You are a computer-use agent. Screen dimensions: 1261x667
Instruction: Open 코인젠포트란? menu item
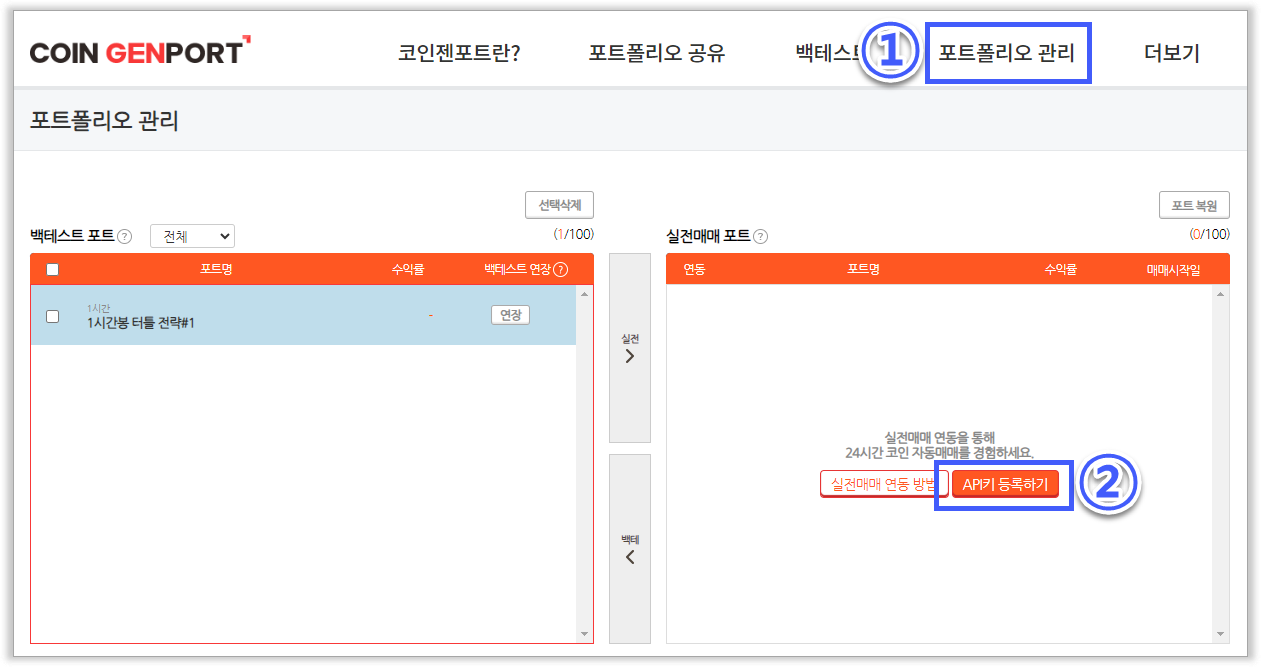tap(459, 54)
